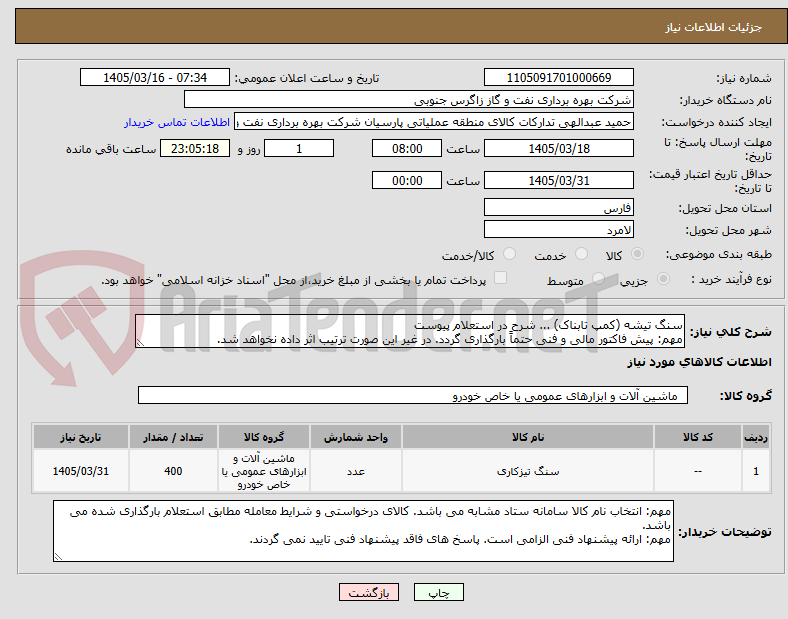Image resolution: width=788 pixels, height=619 pixels.
Task: Click the سنگ تیزکاری item name cell
Action: [528, 471]
